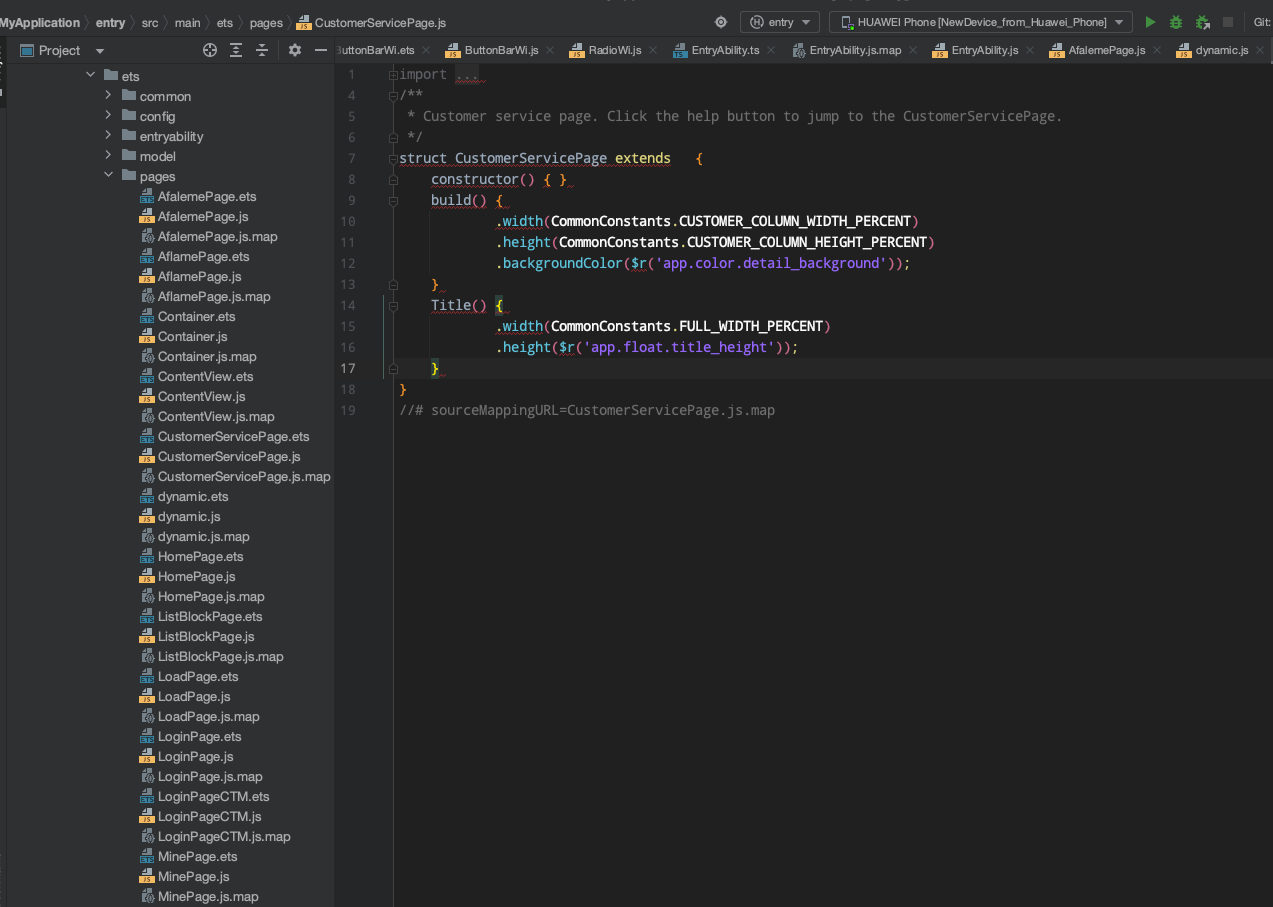Expand the config folder arrow
Screen dimensions: 1273x907
coord(108,116)
